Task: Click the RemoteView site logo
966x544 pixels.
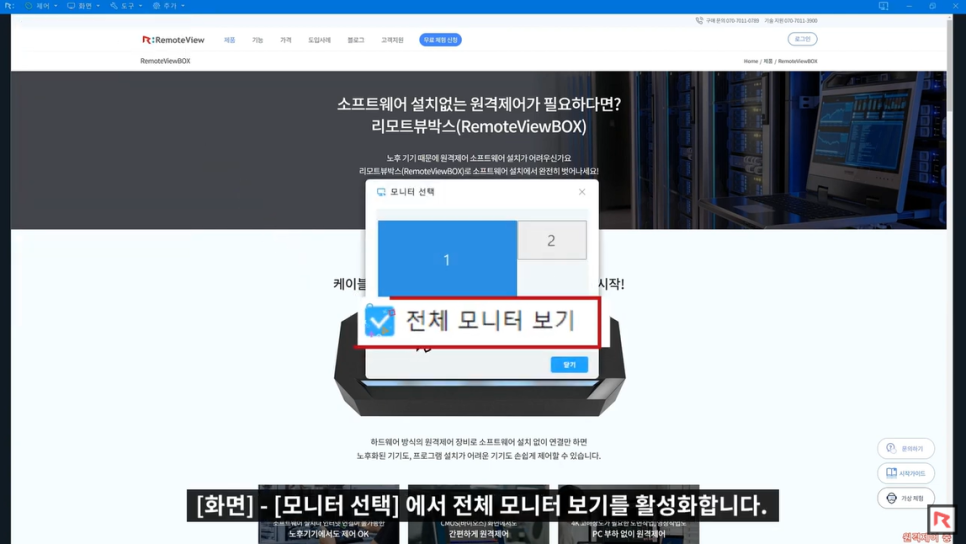Action: [x=173, y=39]
